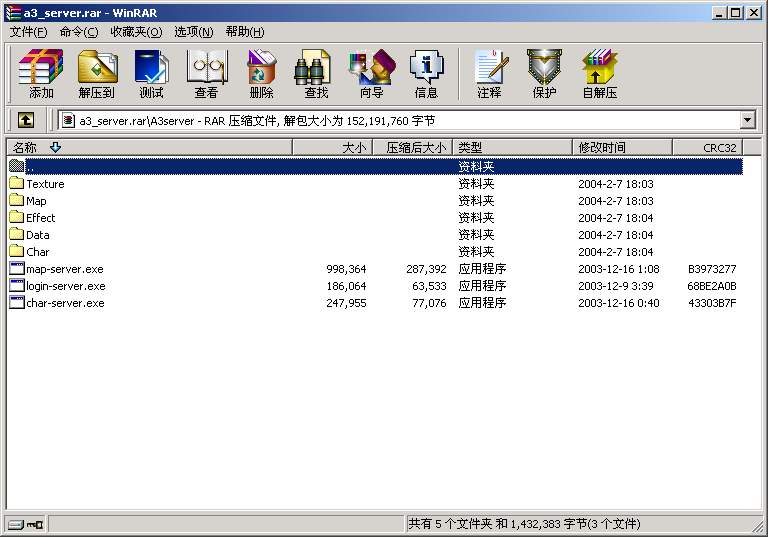The image size is (768, 537).
Task: Open the 选项(N) menu
Action: 193,32
